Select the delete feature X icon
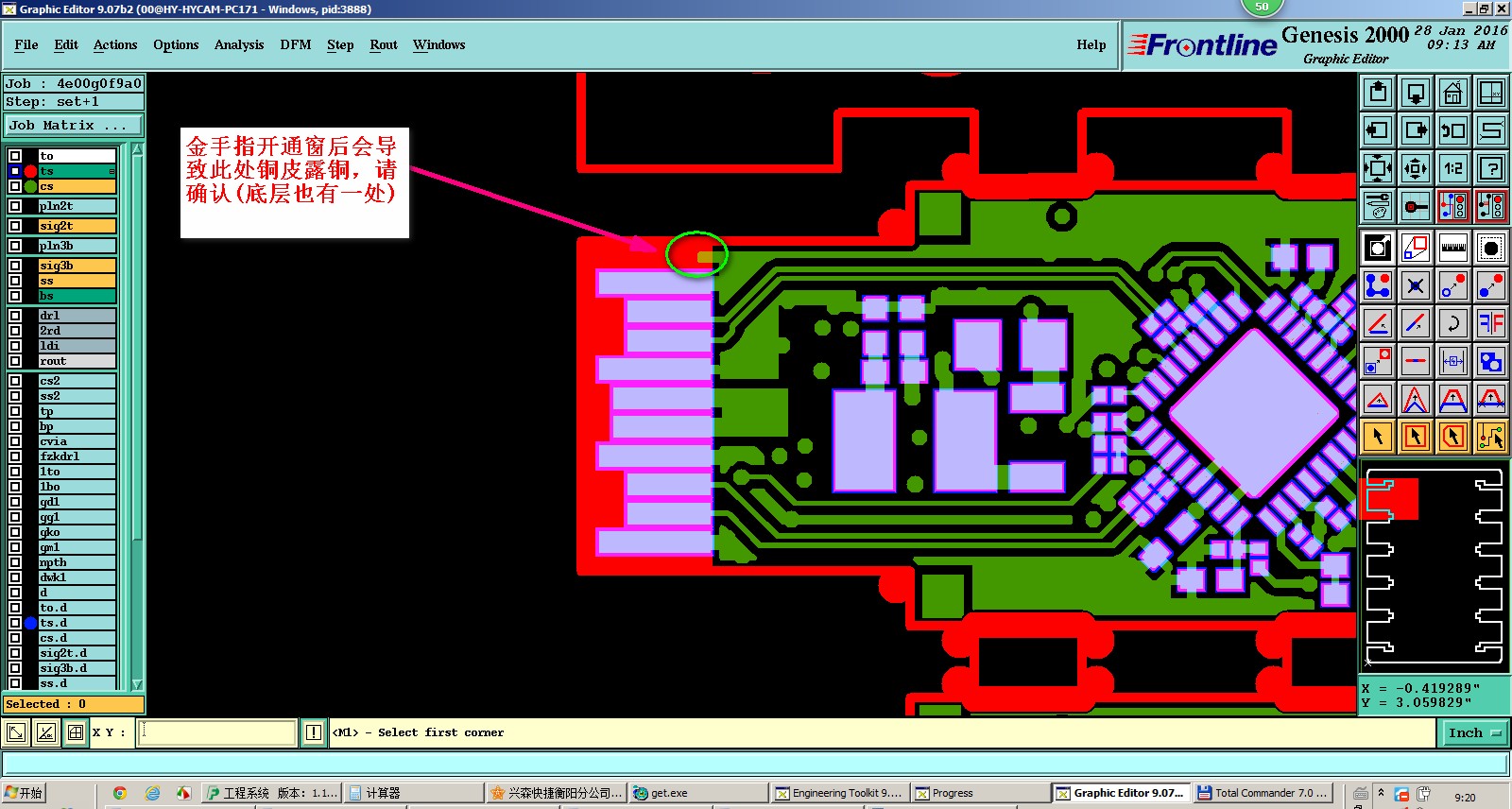The width and height of the screenshot is (1512, 809). [1416, 285]
